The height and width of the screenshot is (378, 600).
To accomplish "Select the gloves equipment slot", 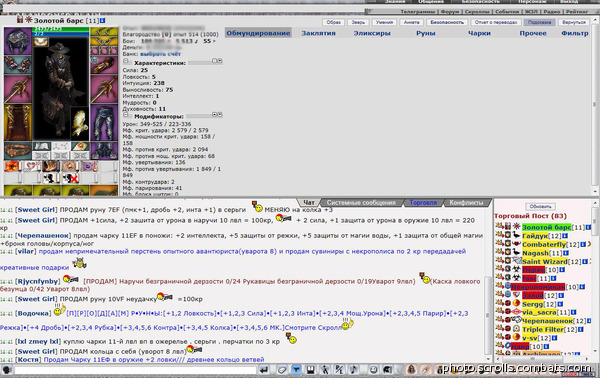I will (18, 64).
